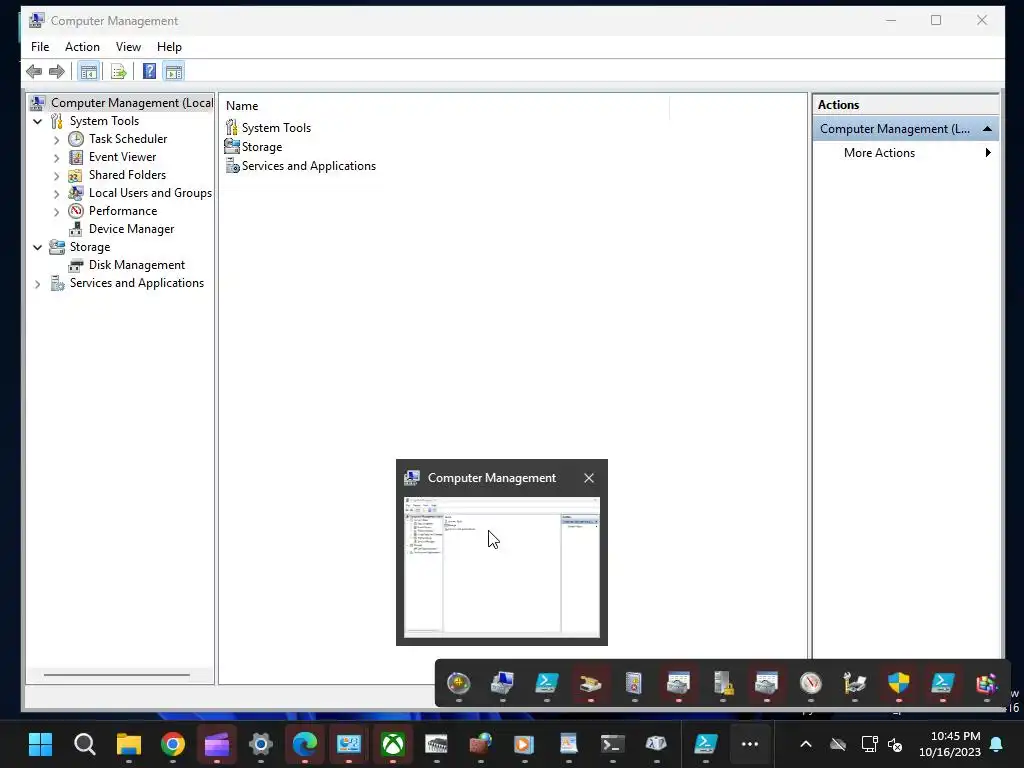This screenshot has width=1024, height=768.
Task: Open the Windows Start menu
Action: point(40,744)
